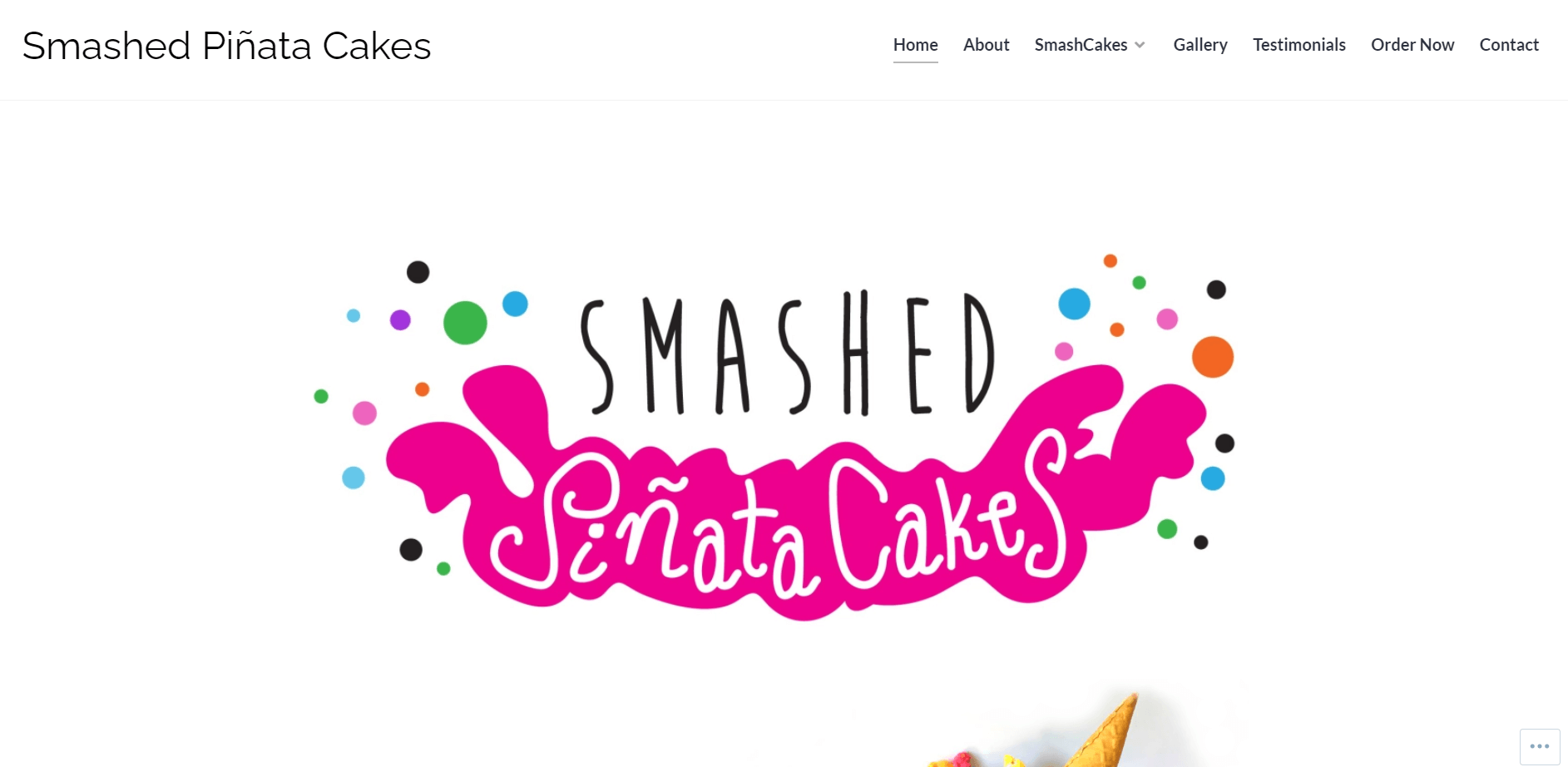1568x767 pixels.
Task: Click the underline beneath the Home tab
Action: click(x=915, y=62)
